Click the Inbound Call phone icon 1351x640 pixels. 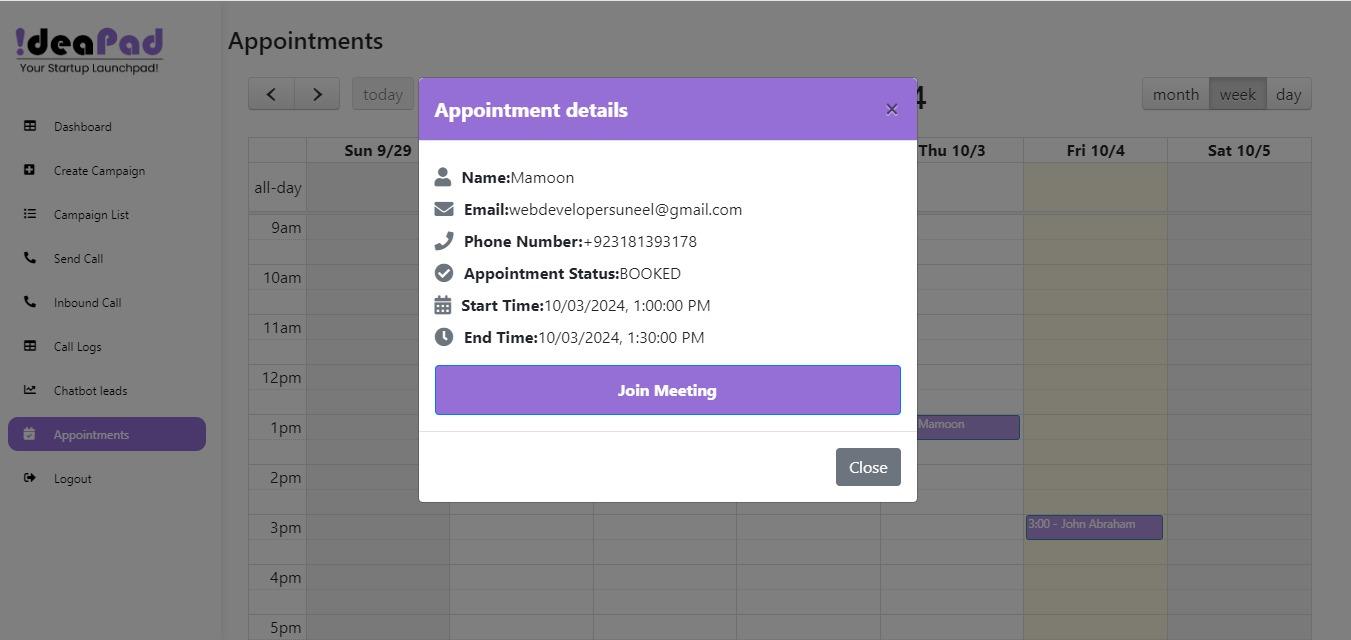(x=30, y=302)
